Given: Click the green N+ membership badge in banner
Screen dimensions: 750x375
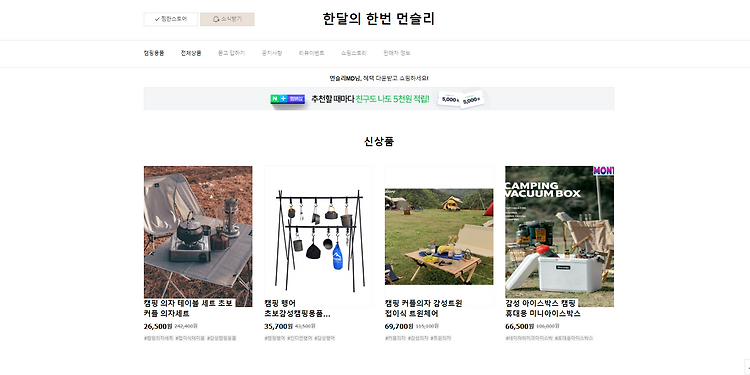Looking at the screenshot, I should [x=287, y=99].
